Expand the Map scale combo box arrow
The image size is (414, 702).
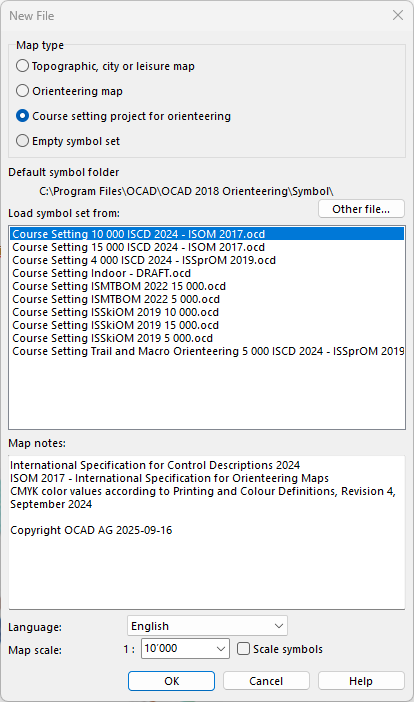tap(221, 649)
